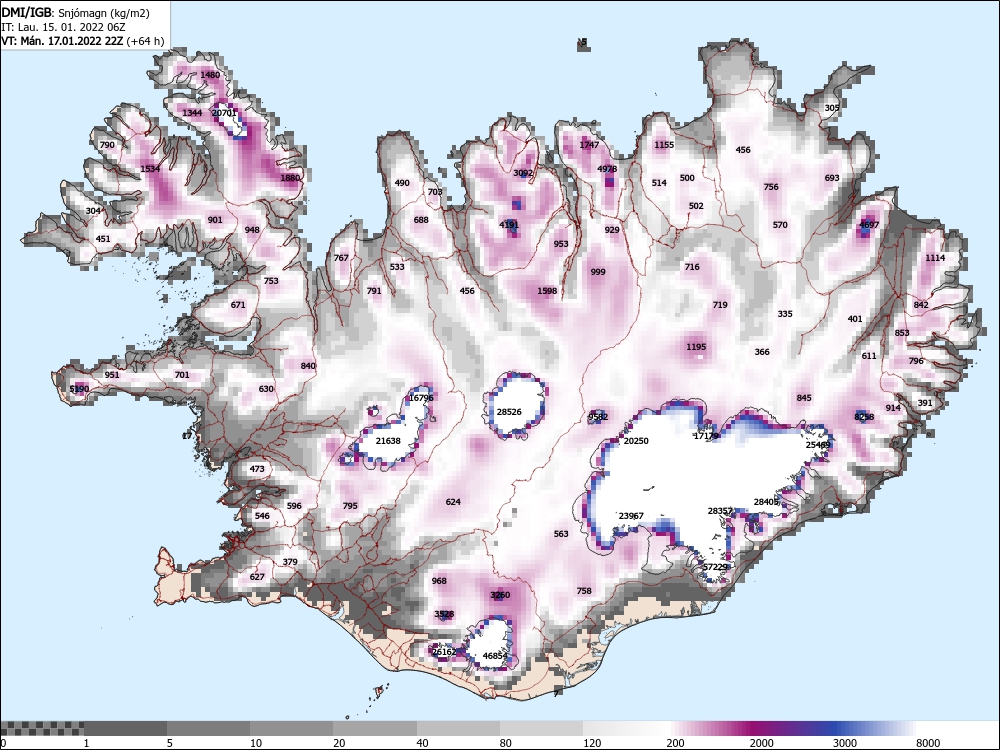Click the snow value 5190 on the western peninsula
The height and width of the screenshot is (750, 1000).
pyautogui.click(x=79, y=389)
